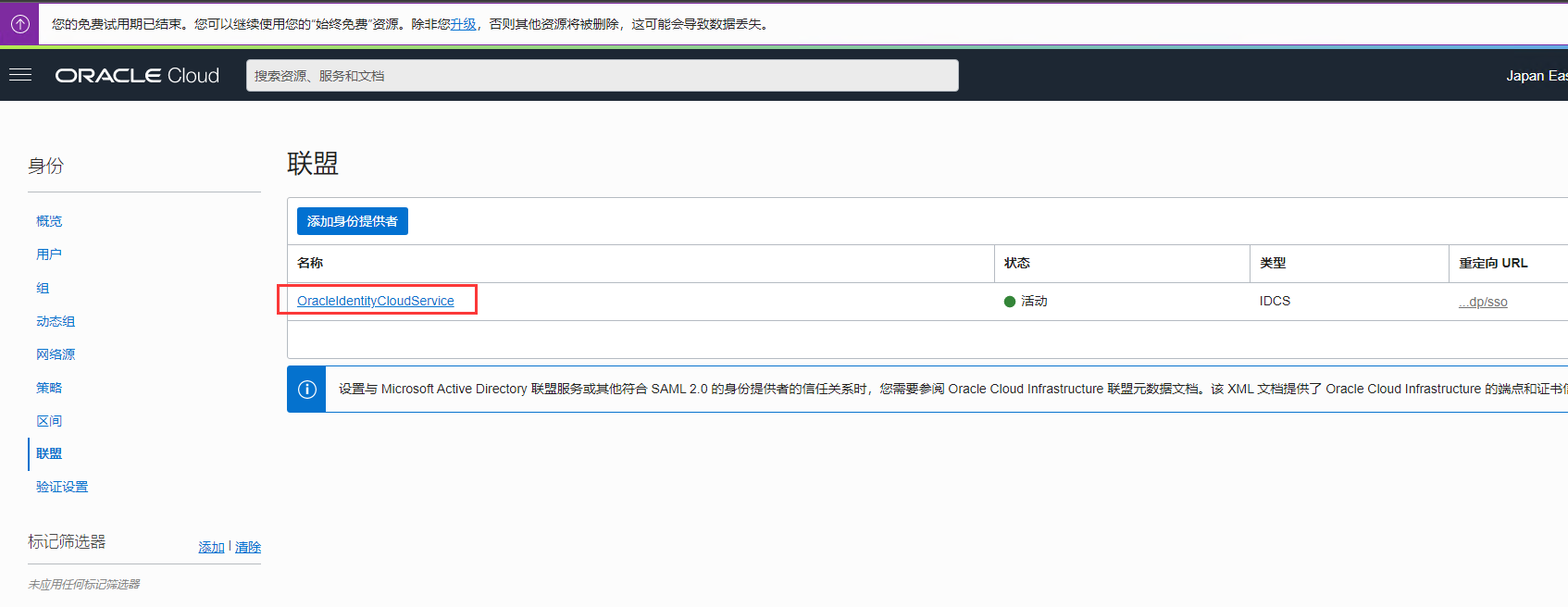Go to 动态组 in the sidebar
This screenshot has height=607, width=1568.
56,321
